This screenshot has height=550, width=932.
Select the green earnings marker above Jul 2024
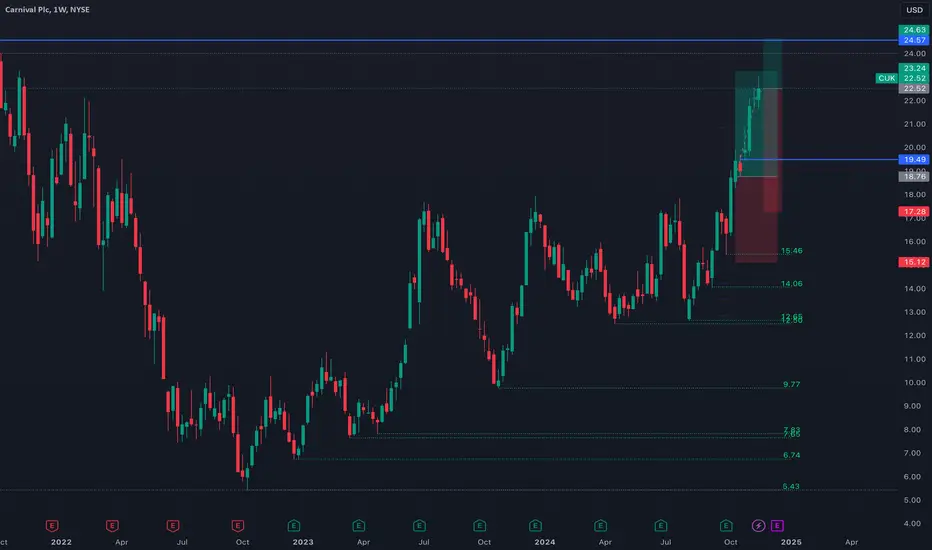(x=661, y=526)
